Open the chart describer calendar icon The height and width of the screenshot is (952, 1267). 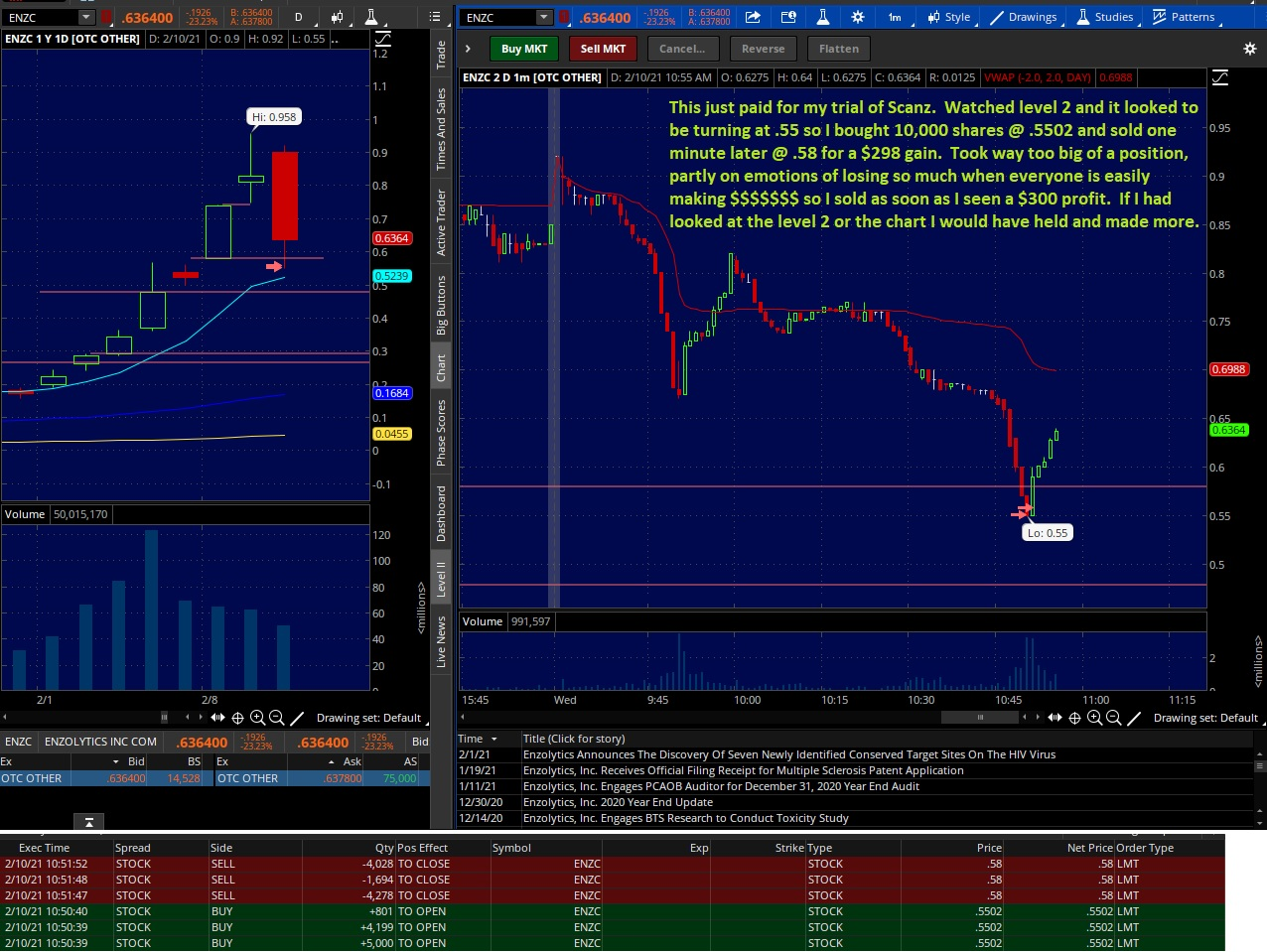[x=788, y=17]
